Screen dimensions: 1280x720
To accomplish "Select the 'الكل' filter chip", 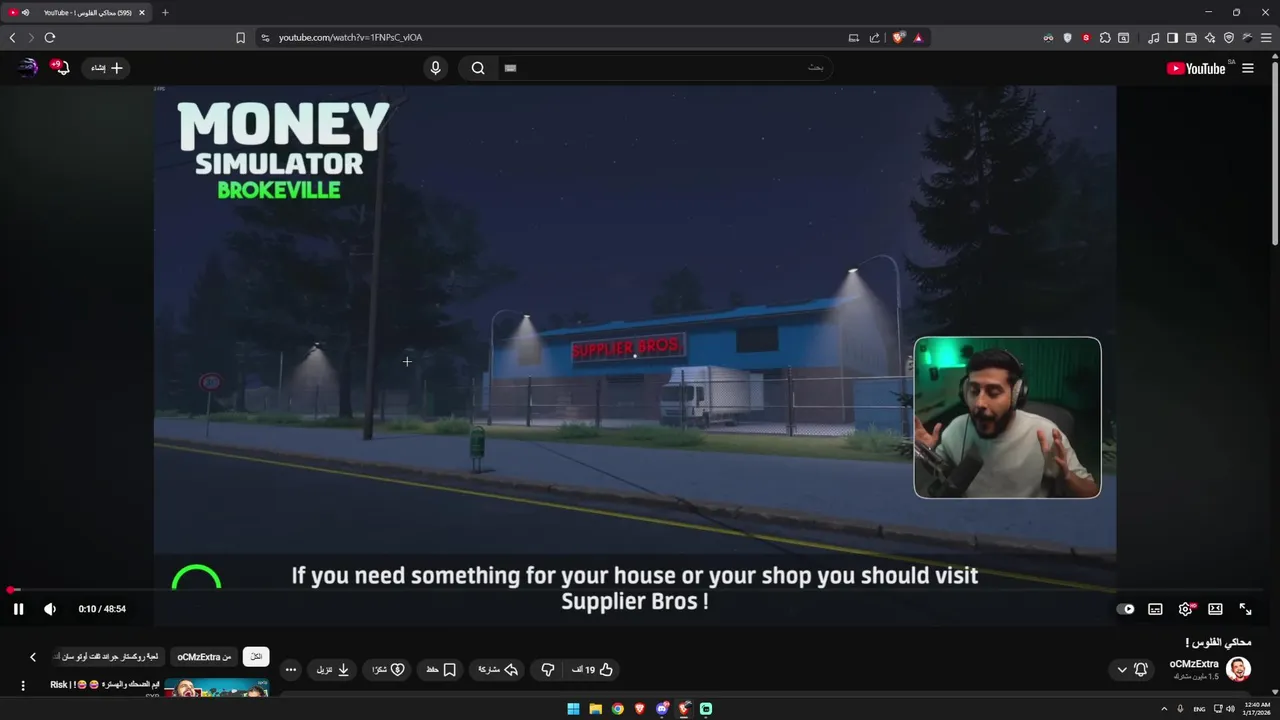I will tap(256, 657).
